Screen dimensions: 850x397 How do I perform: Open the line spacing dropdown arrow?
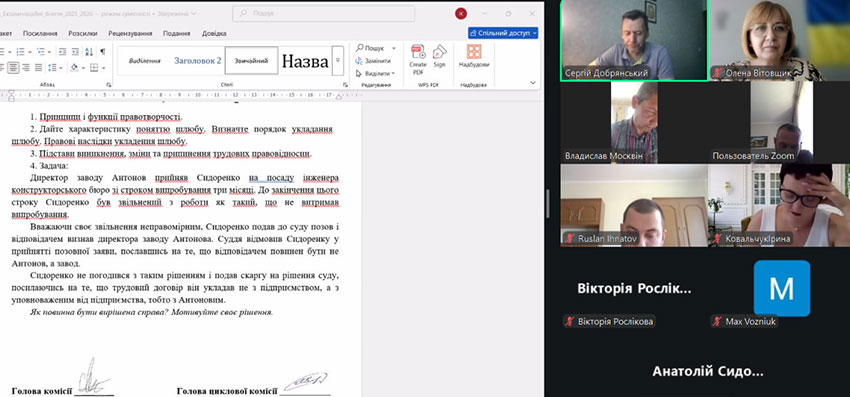[61, 67]
